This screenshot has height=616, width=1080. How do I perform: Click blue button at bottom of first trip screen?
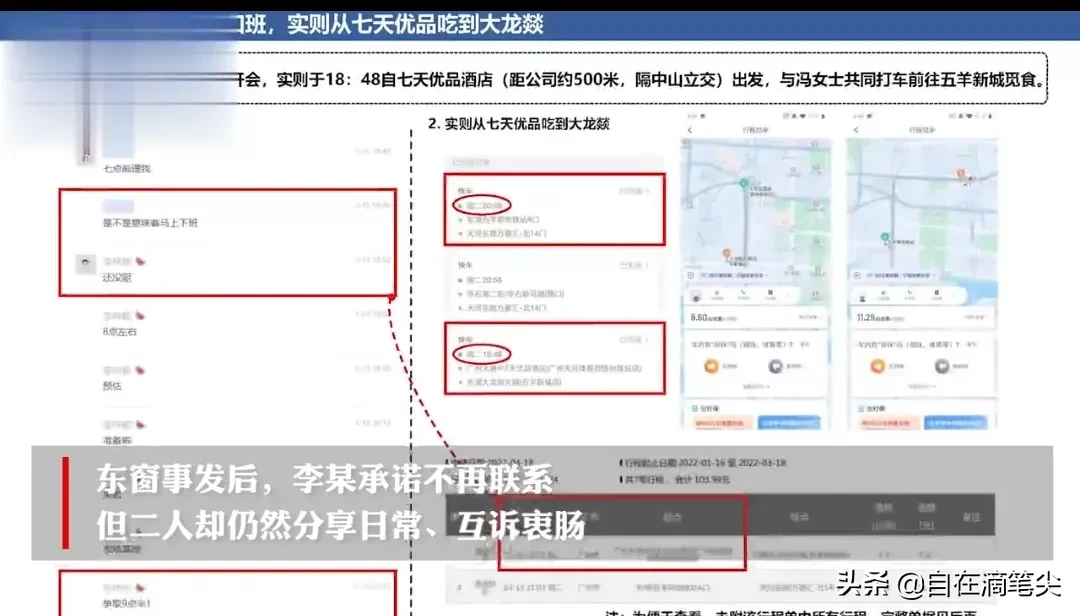pyautogui.click(x=789, y=422)
